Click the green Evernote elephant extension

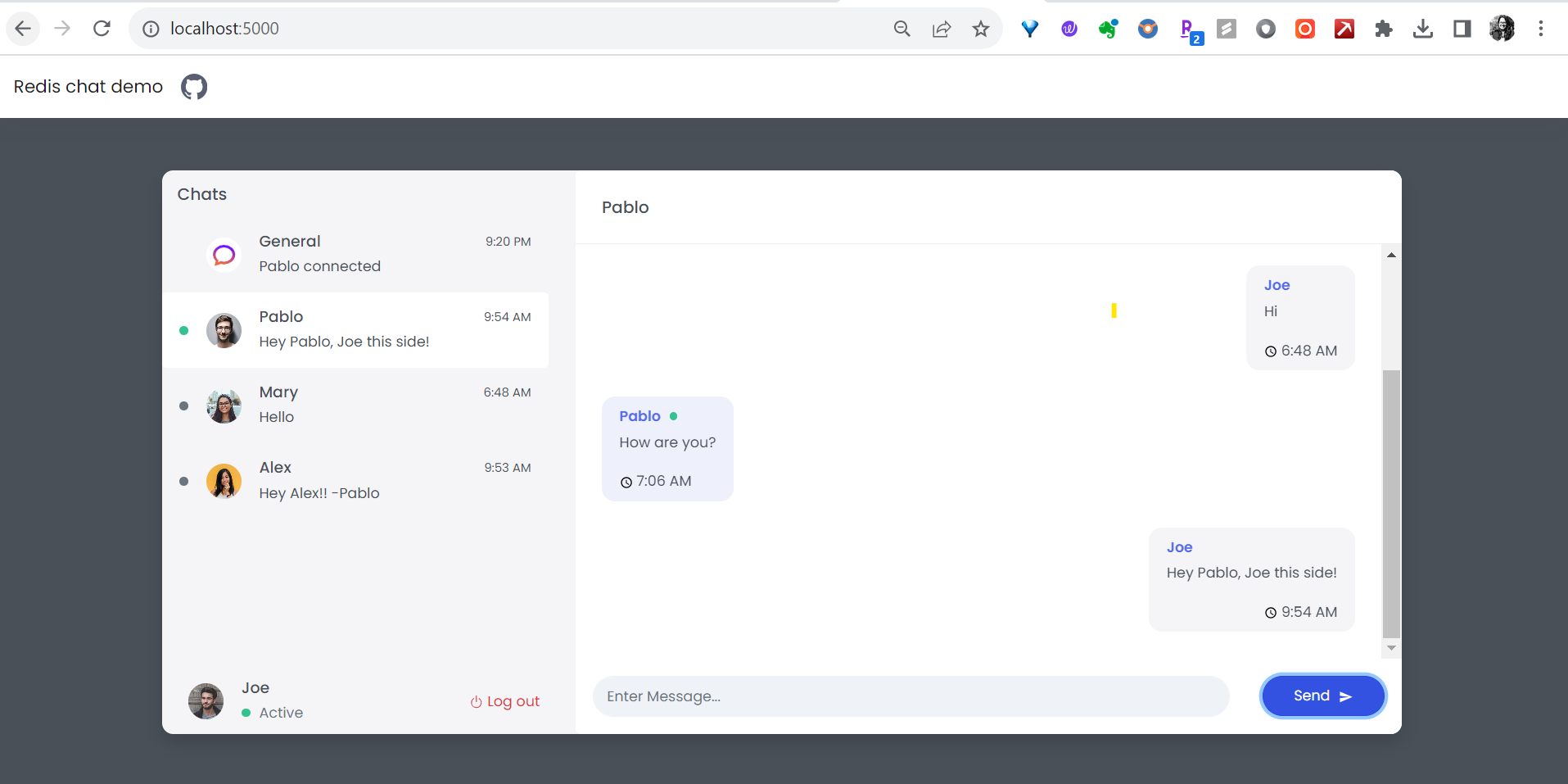1109,29
